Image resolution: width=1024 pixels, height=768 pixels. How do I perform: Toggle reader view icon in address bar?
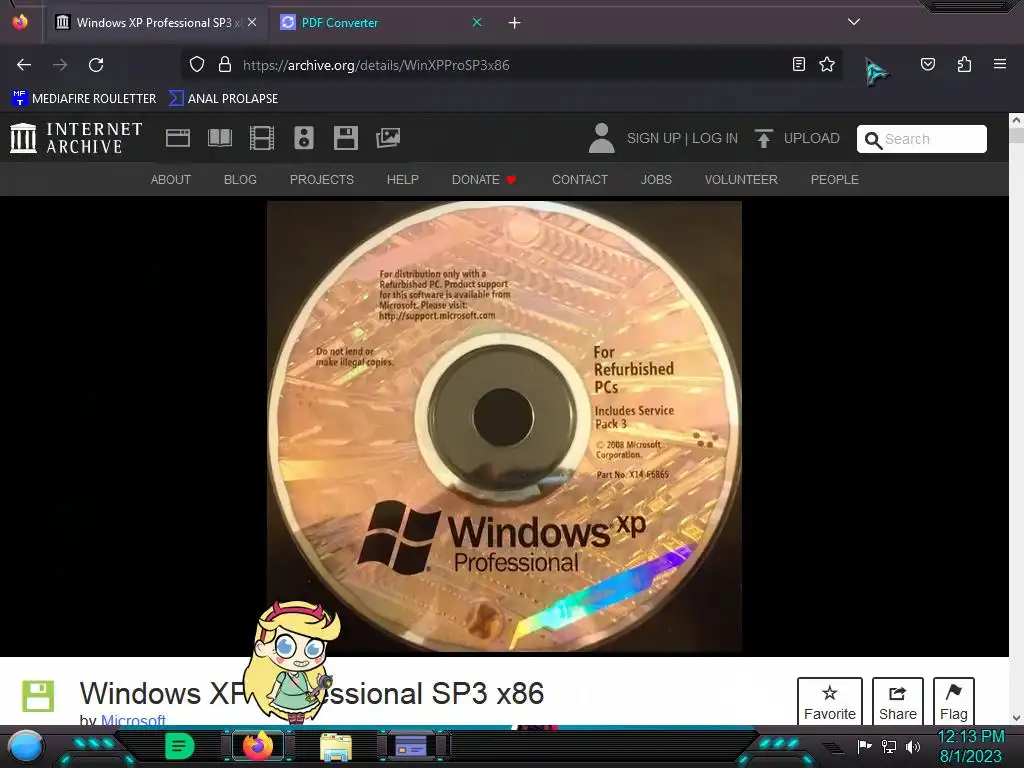tap(798, 64)
